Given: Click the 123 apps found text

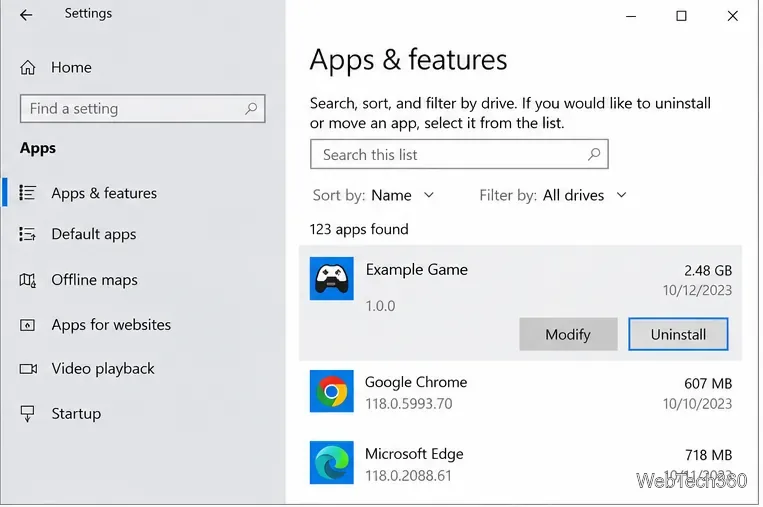Looking at the screenshot, I should 359,229.
